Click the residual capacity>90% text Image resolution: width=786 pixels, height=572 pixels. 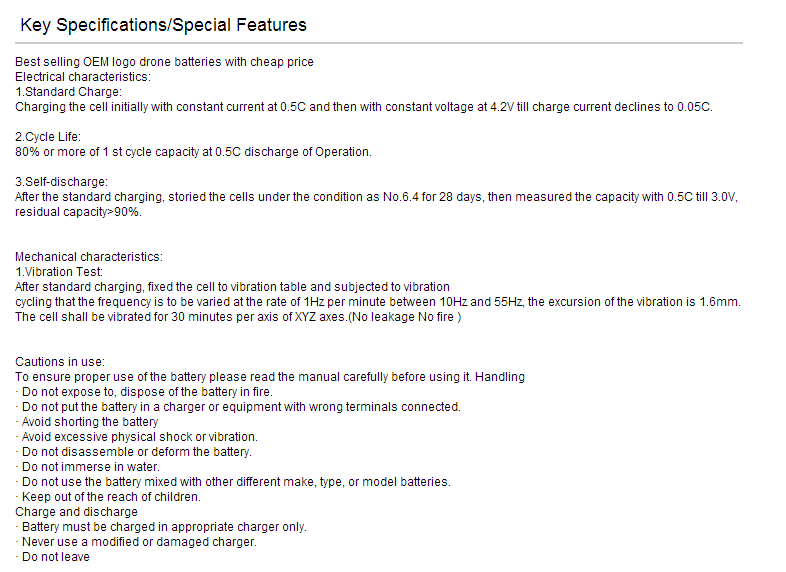coord(79,212)
